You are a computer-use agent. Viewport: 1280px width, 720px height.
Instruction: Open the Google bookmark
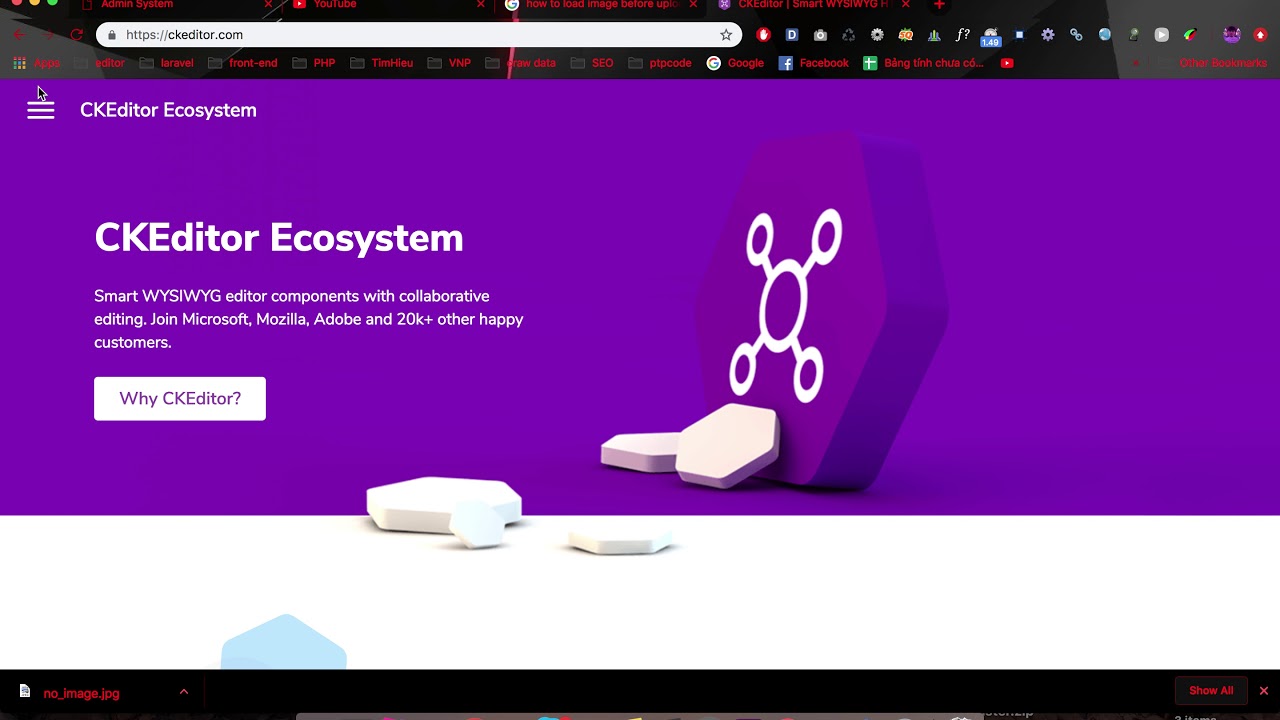pos(735,63)
